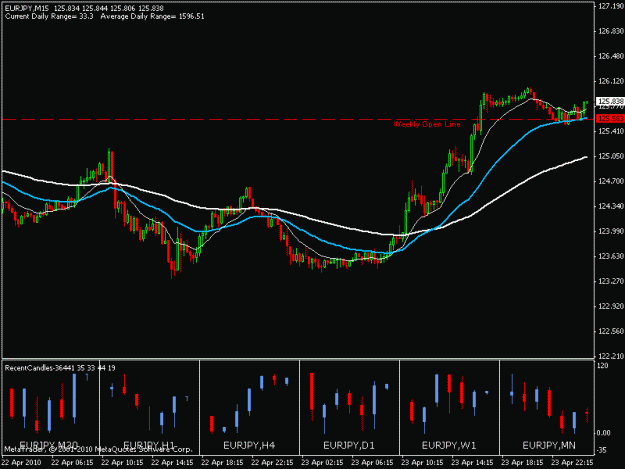Click '23 Apr 14:15' on the time axis
The width and height of the screenshot is (625, 469).
click(472, 463)
